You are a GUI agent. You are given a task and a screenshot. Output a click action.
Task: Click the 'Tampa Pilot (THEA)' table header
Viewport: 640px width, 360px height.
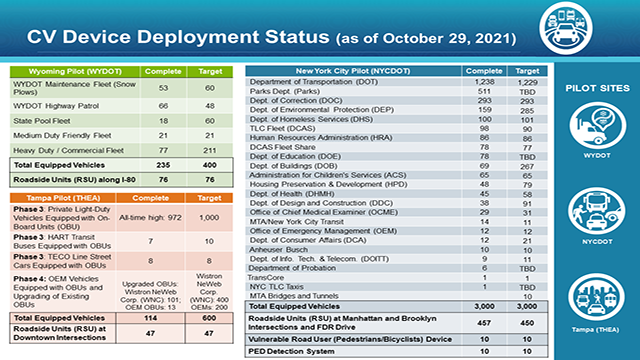coord(63,198)
